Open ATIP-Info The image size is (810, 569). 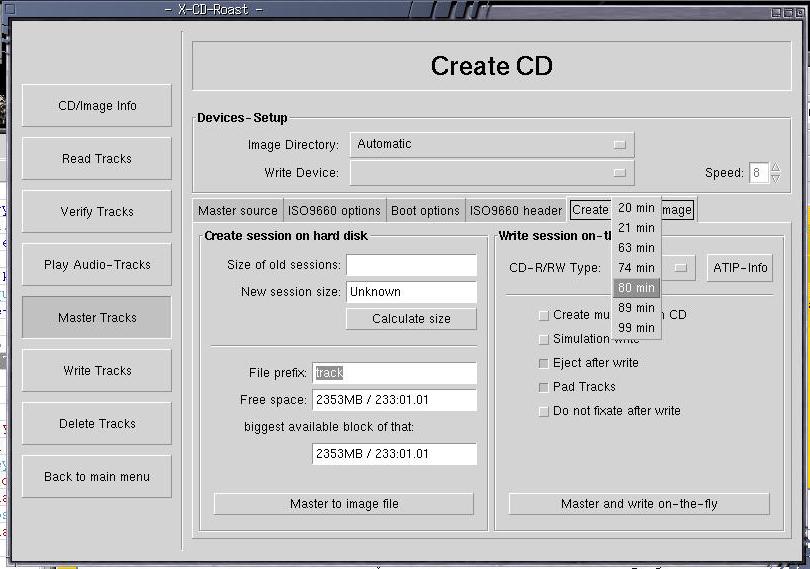740,268
